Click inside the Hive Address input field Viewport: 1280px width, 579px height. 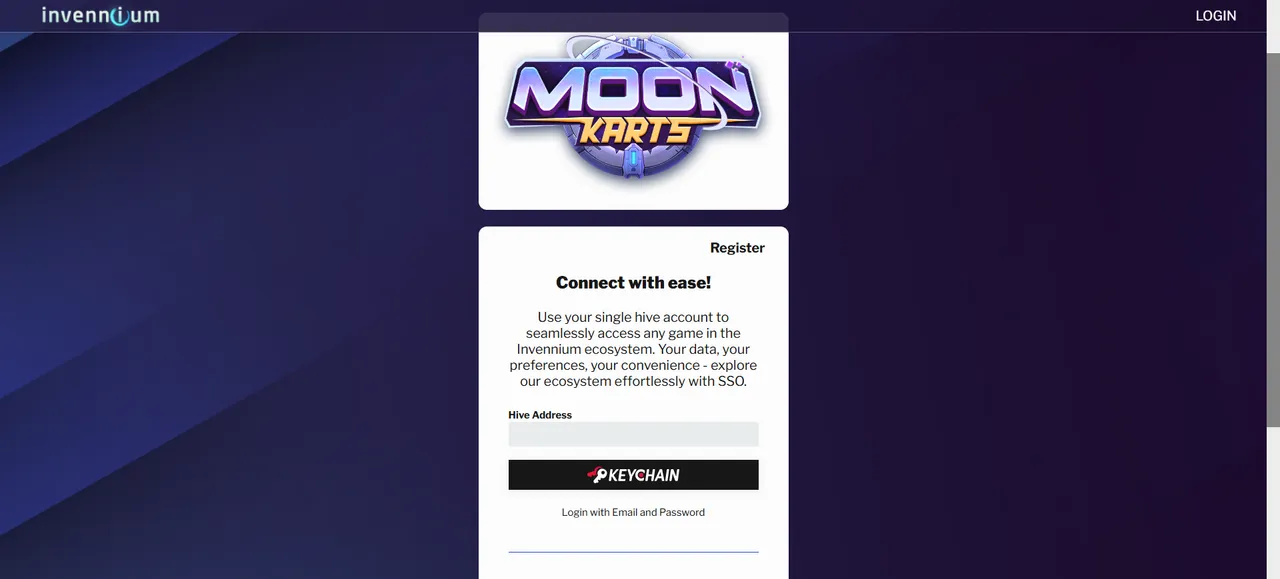(x=633, y=433)
